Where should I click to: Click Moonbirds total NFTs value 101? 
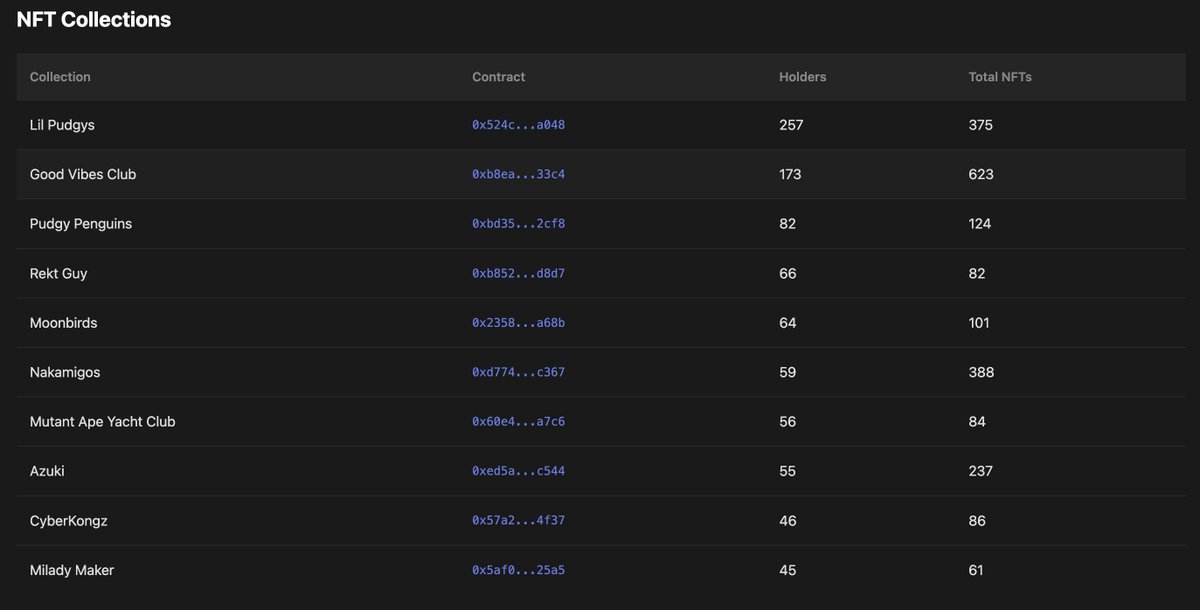click(x=979, y=323)
